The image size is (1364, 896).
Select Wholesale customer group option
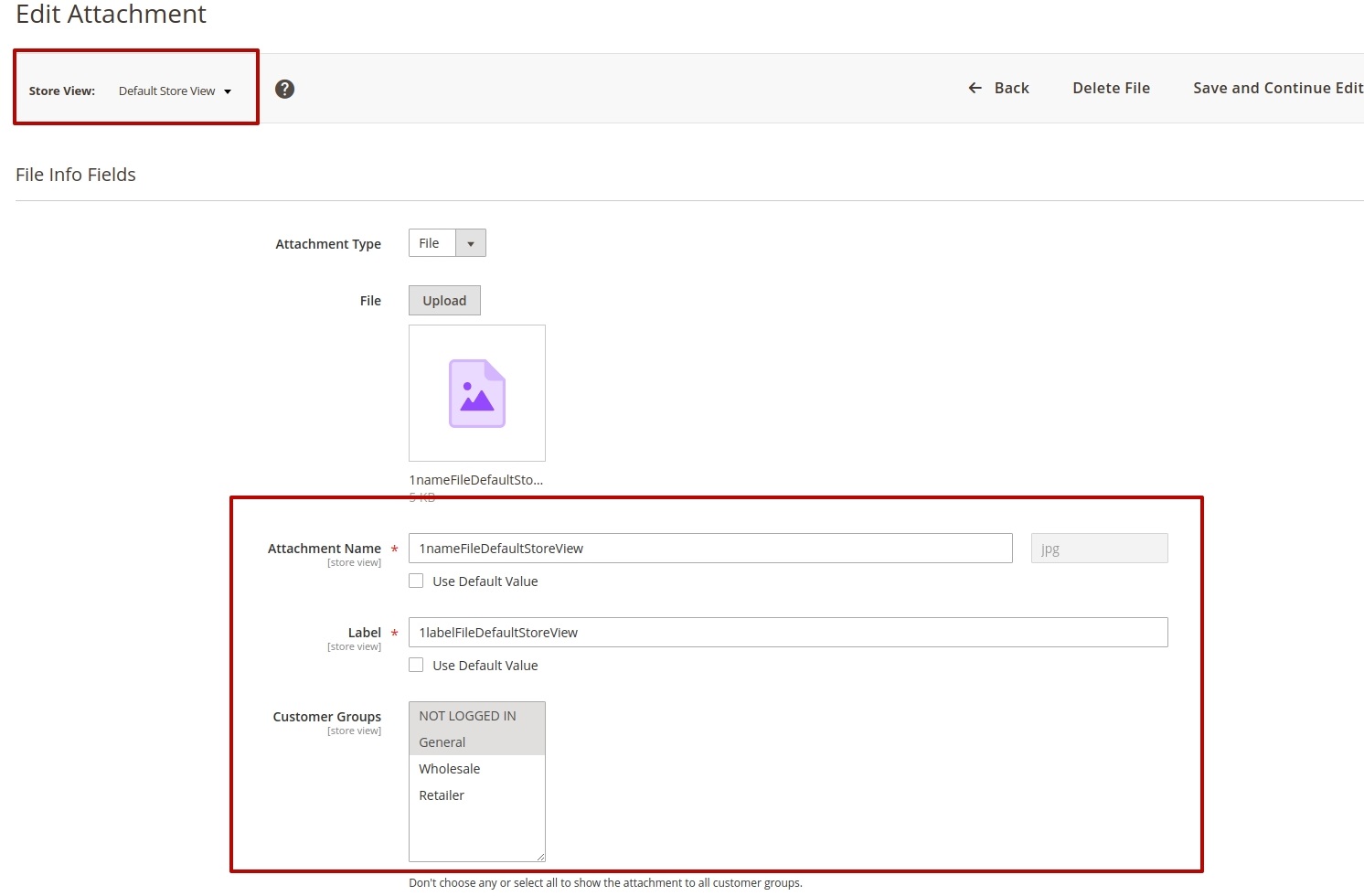click(x=449, y=769)
